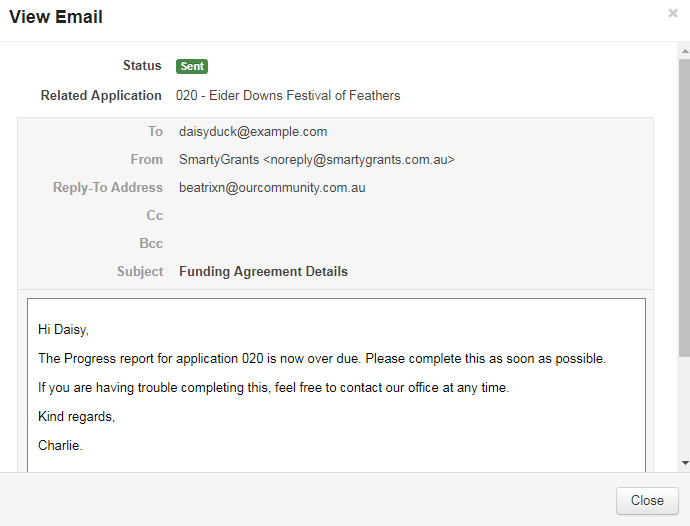Close the dialog with the X icon
This screenshot has width=690, height=526.
673,14
